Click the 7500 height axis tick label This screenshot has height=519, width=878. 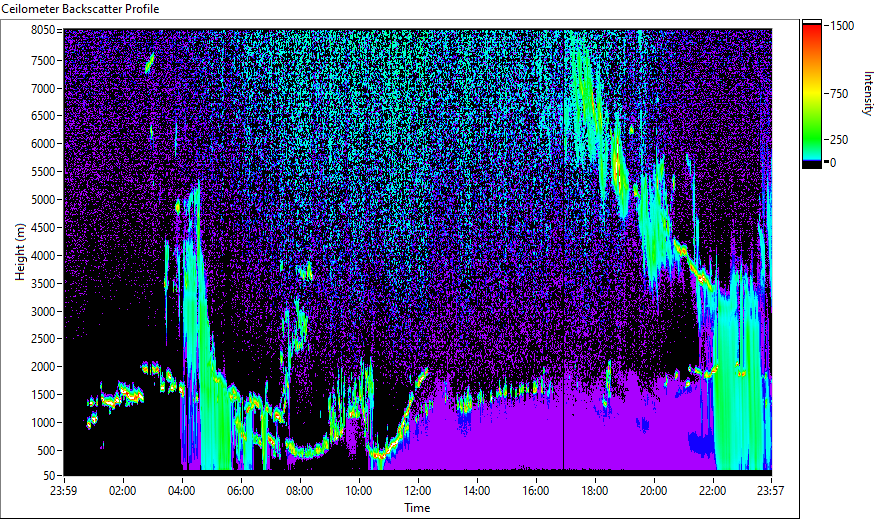[x=43, y=60]
